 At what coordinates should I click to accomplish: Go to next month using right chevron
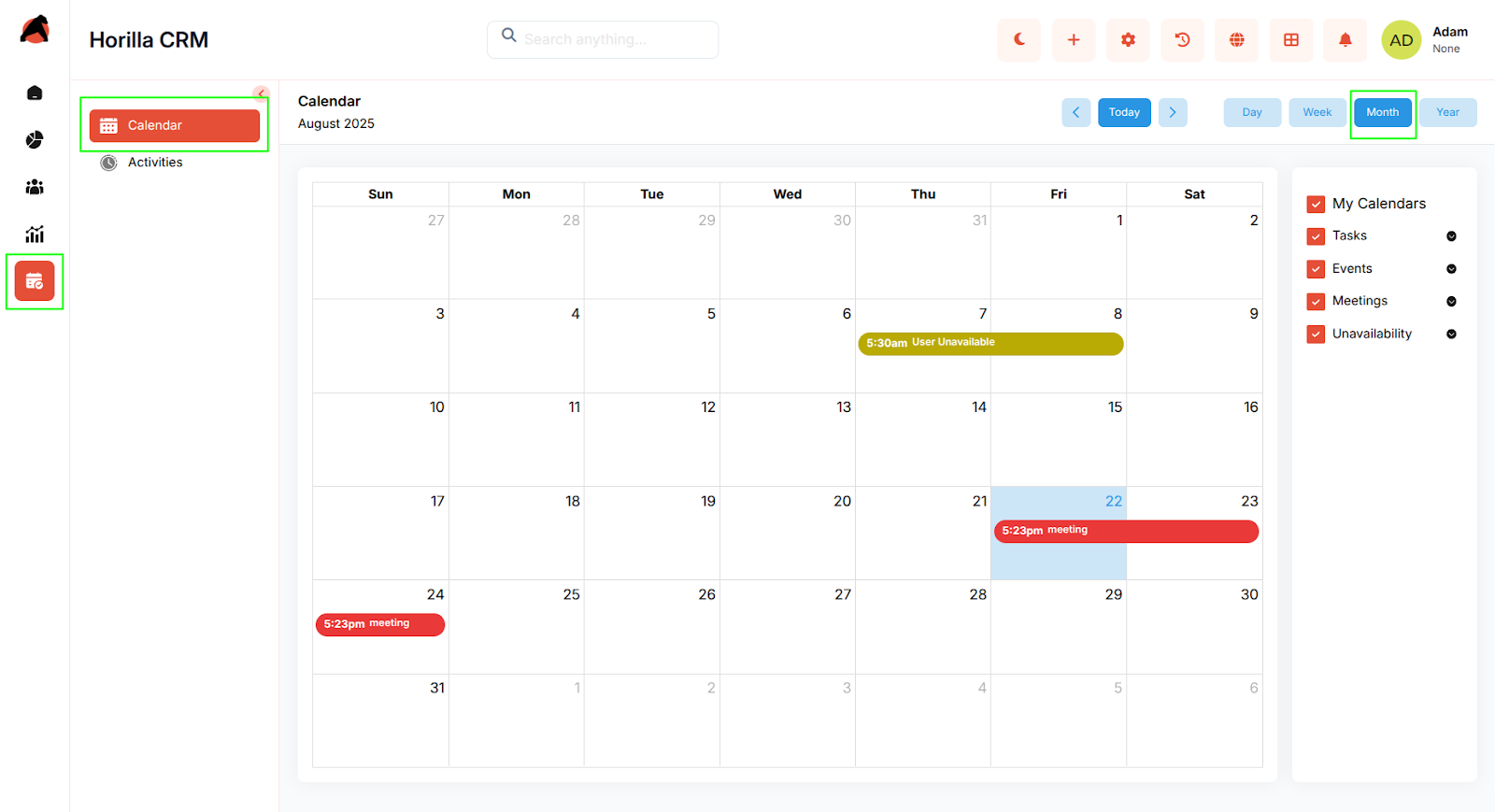[x=1173, y=112]
